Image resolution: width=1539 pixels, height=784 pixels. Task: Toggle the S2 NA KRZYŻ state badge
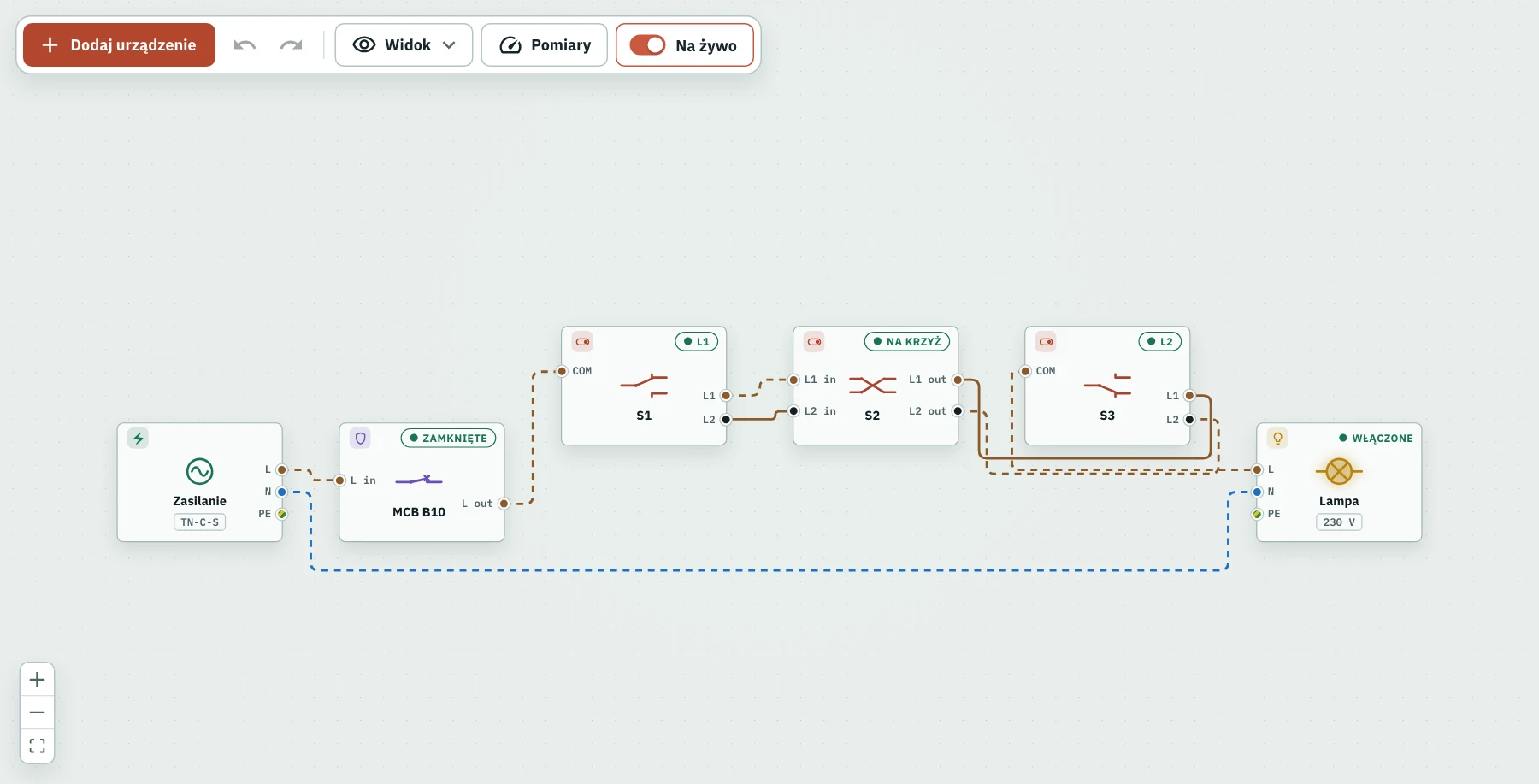907,341
